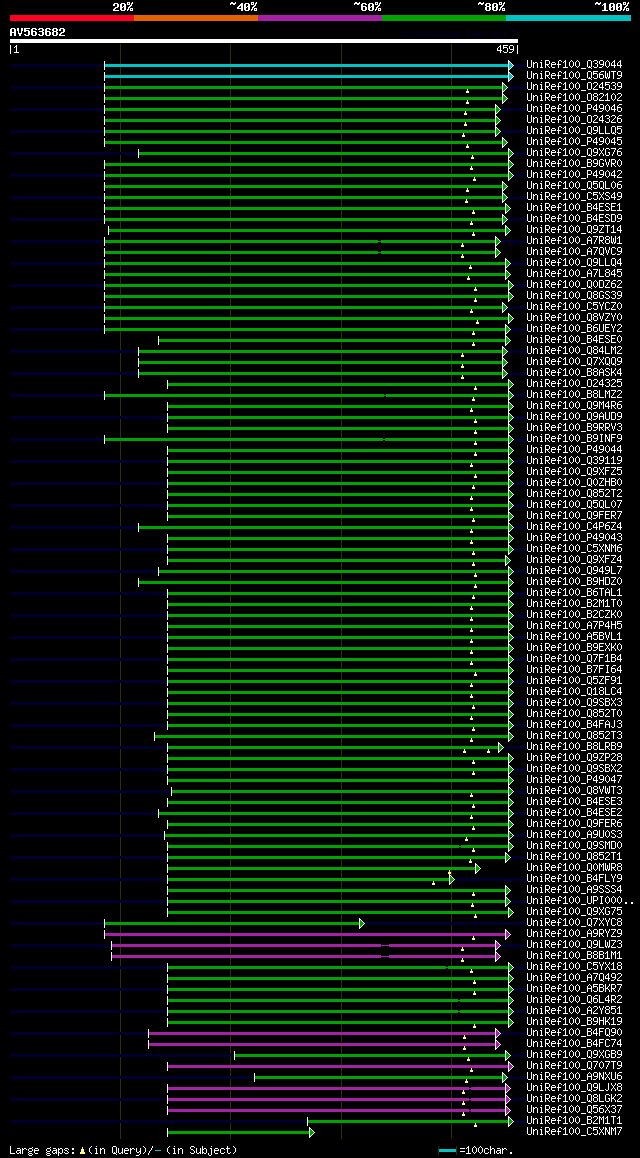Image resolution: width=640 pixels, height=1158 pixels.
Task: Select the UniRef100_A9NXU6 label
Action: coord(574,1078)
